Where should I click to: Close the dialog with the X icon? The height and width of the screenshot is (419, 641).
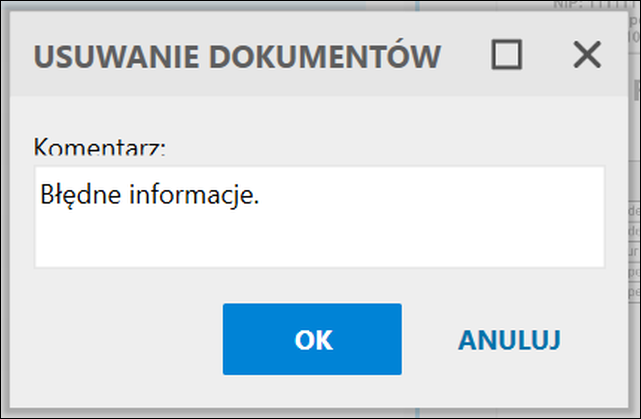coord(586,55)
